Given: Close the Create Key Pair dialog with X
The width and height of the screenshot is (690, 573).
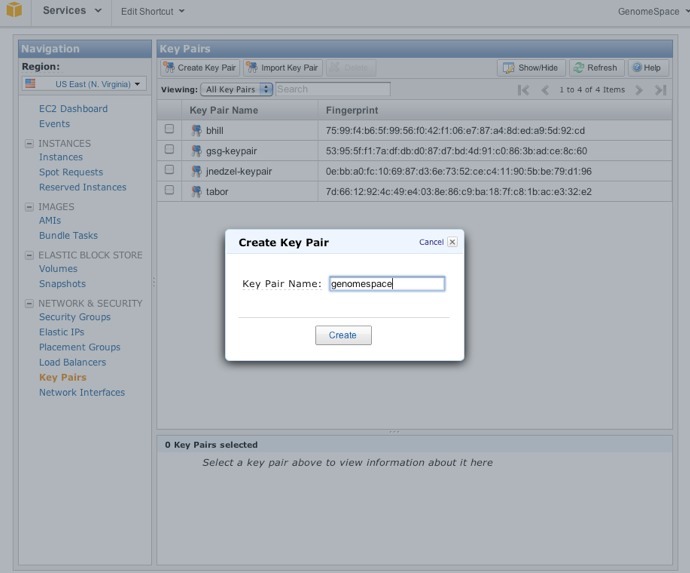Looking at the screenshot, I should click(x=452, y=242).
